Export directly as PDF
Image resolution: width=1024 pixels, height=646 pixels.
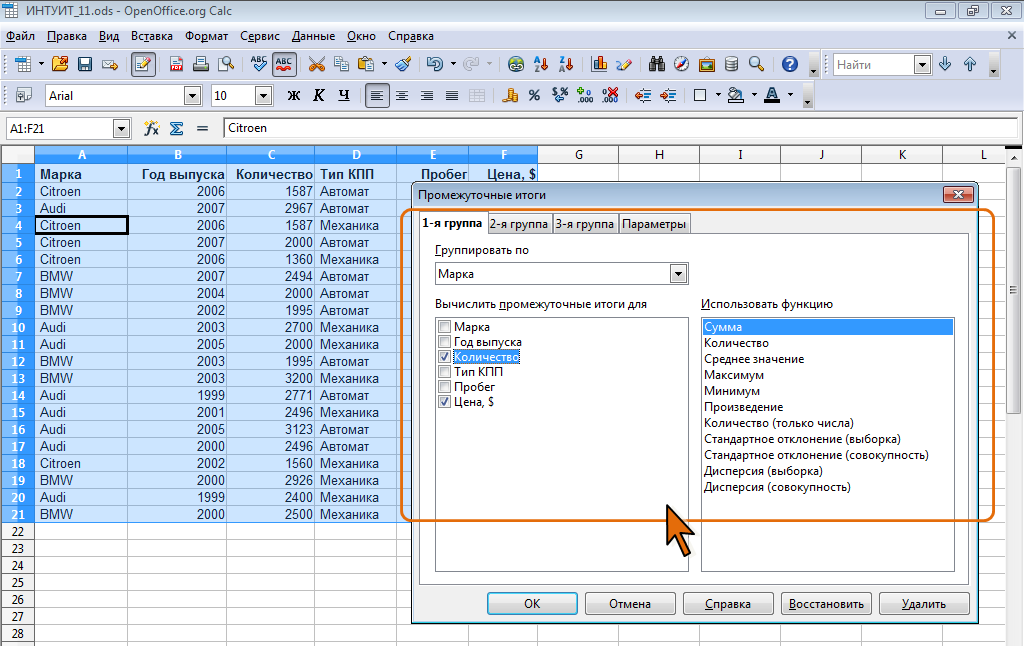pos(176,64)
